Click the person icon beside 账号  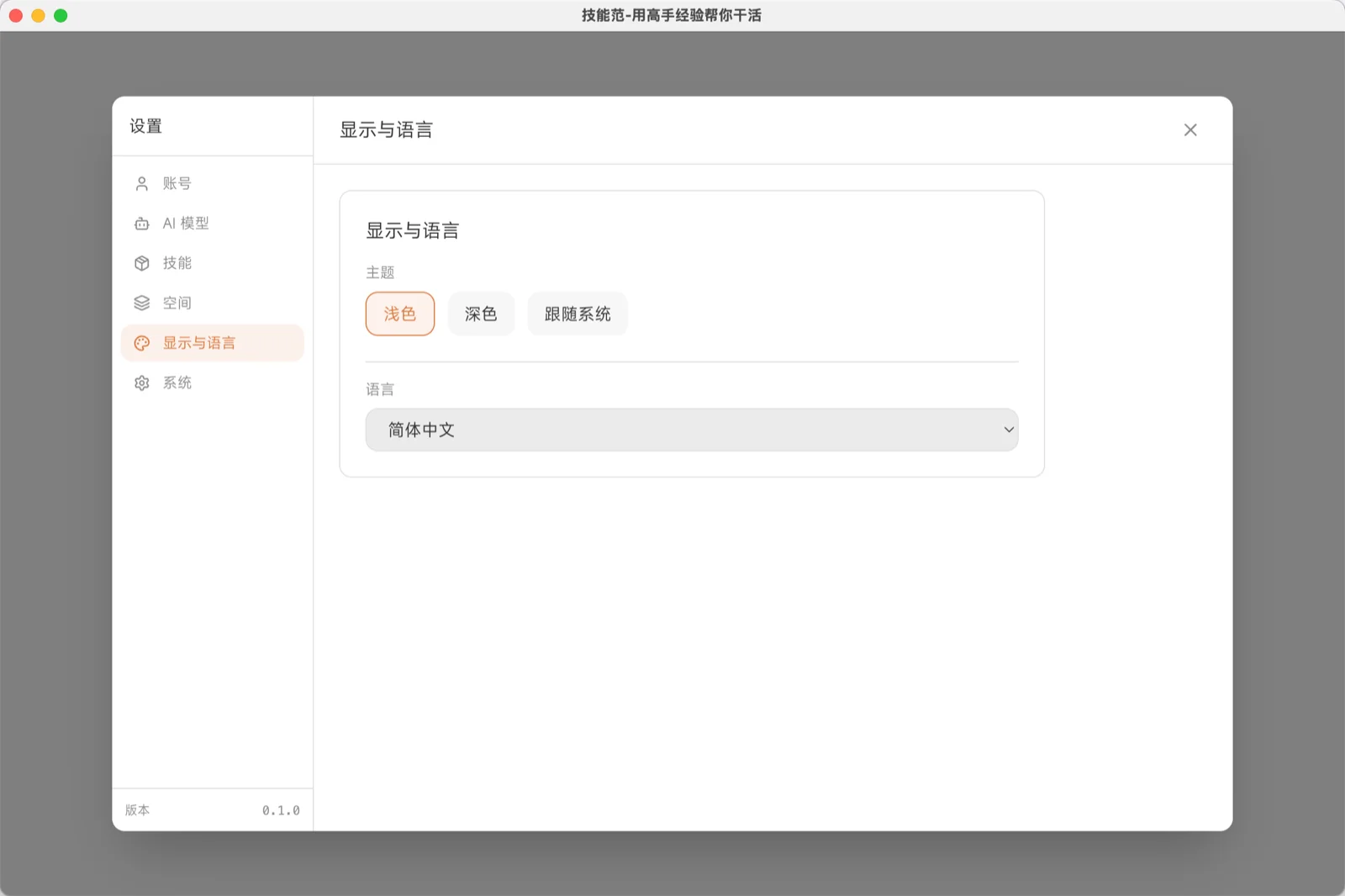tap(142, 183)
